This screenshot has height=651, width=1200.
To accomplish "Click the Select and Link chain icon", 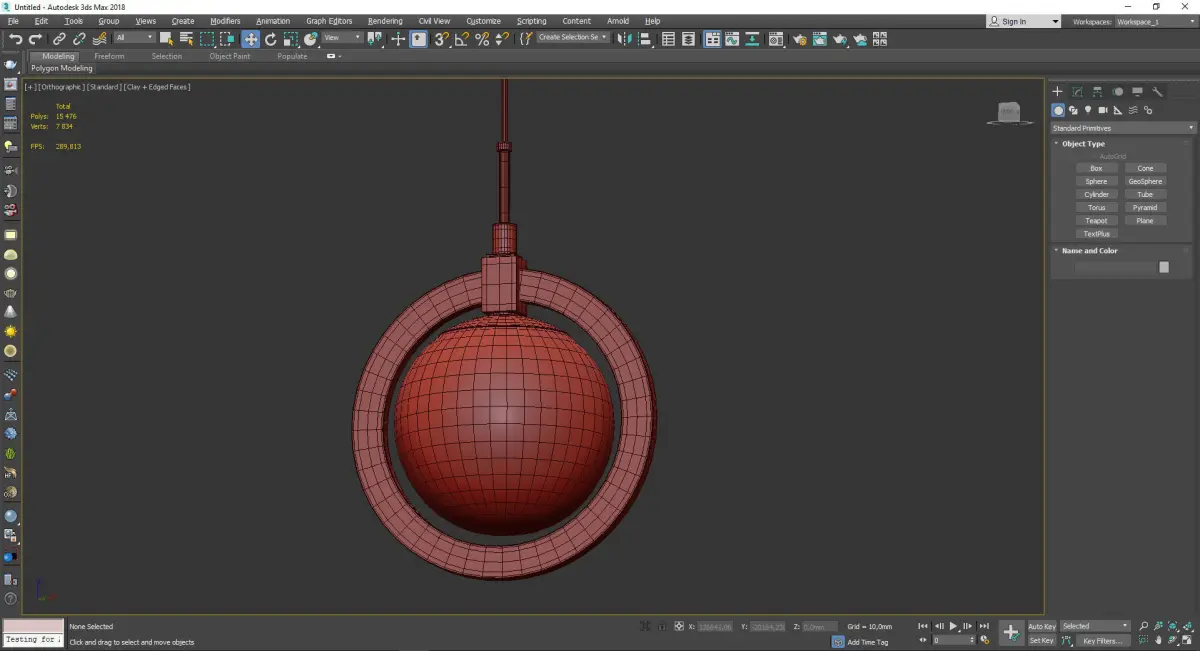I will (60, 39).
